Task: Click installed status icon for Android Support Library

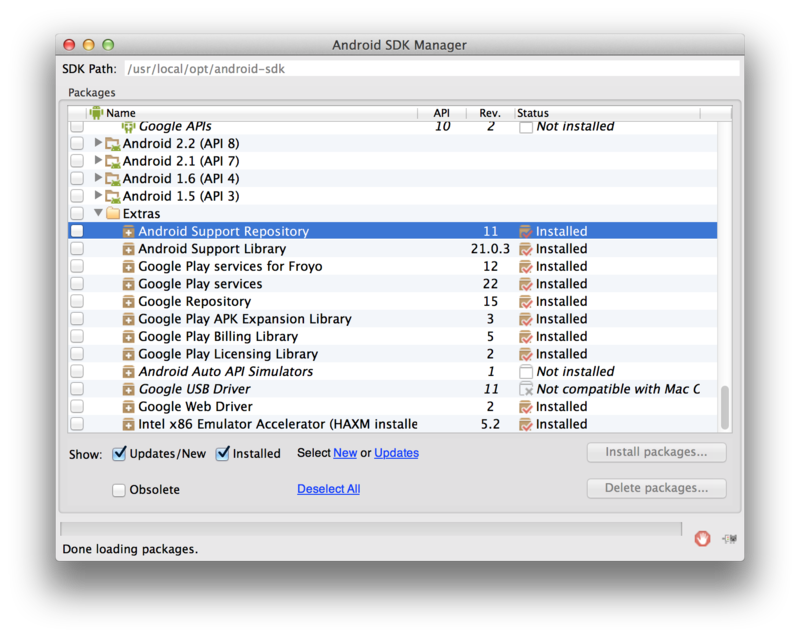Action: coord(525,249)
